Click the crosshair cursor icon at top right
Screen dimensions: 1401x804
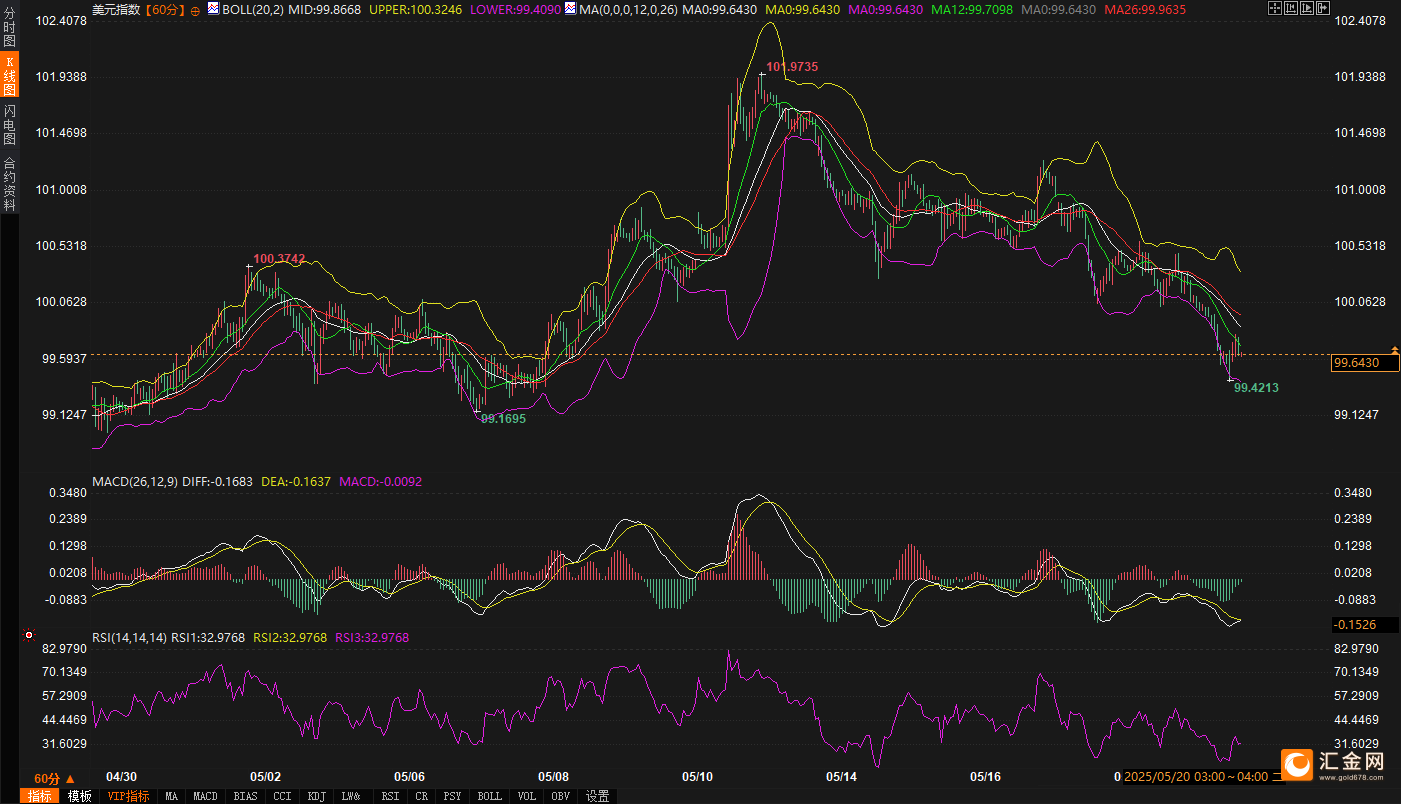tap(1275, 8)
